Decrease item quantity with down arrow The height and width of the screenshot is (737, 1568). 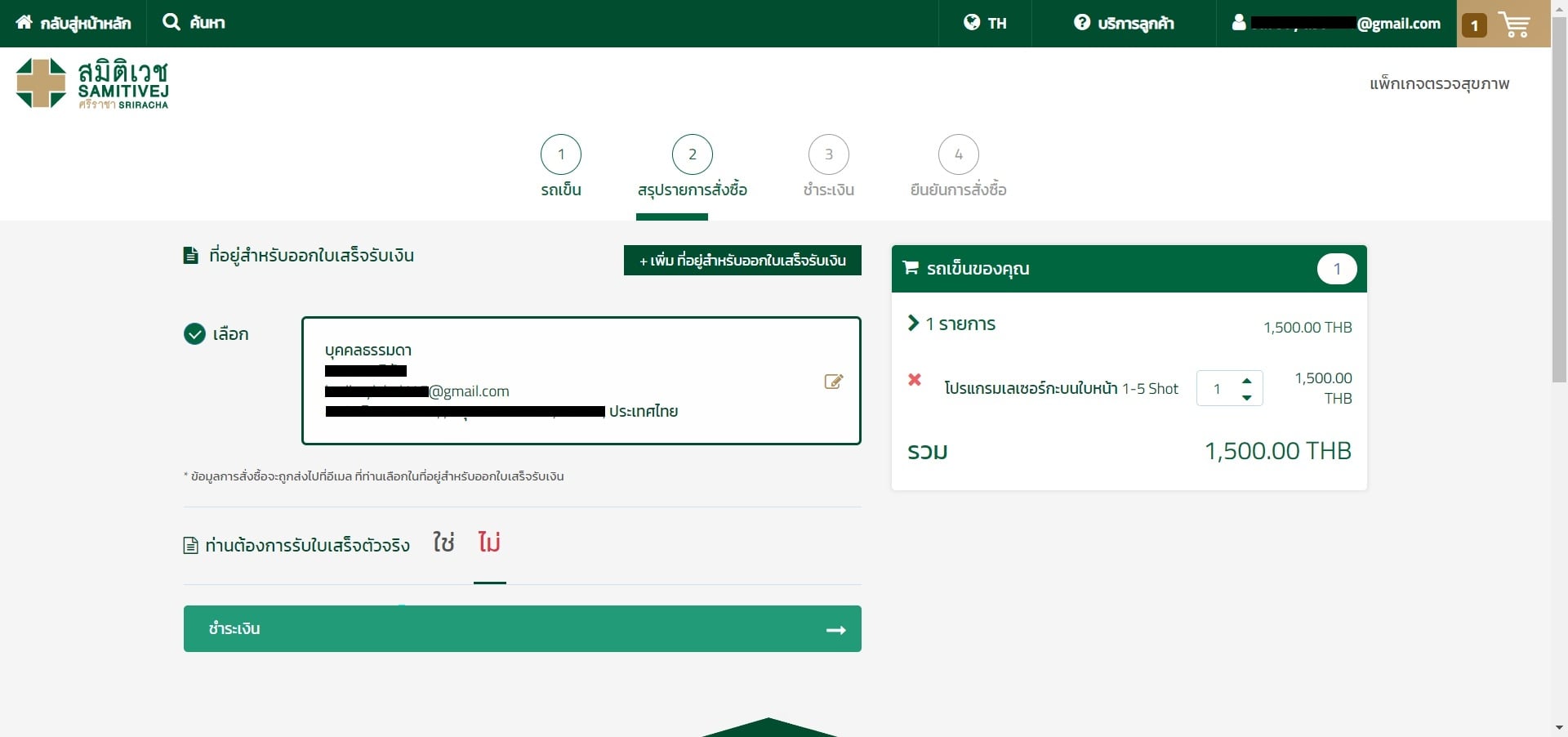pyautogui.click(x=1246, y=398)
